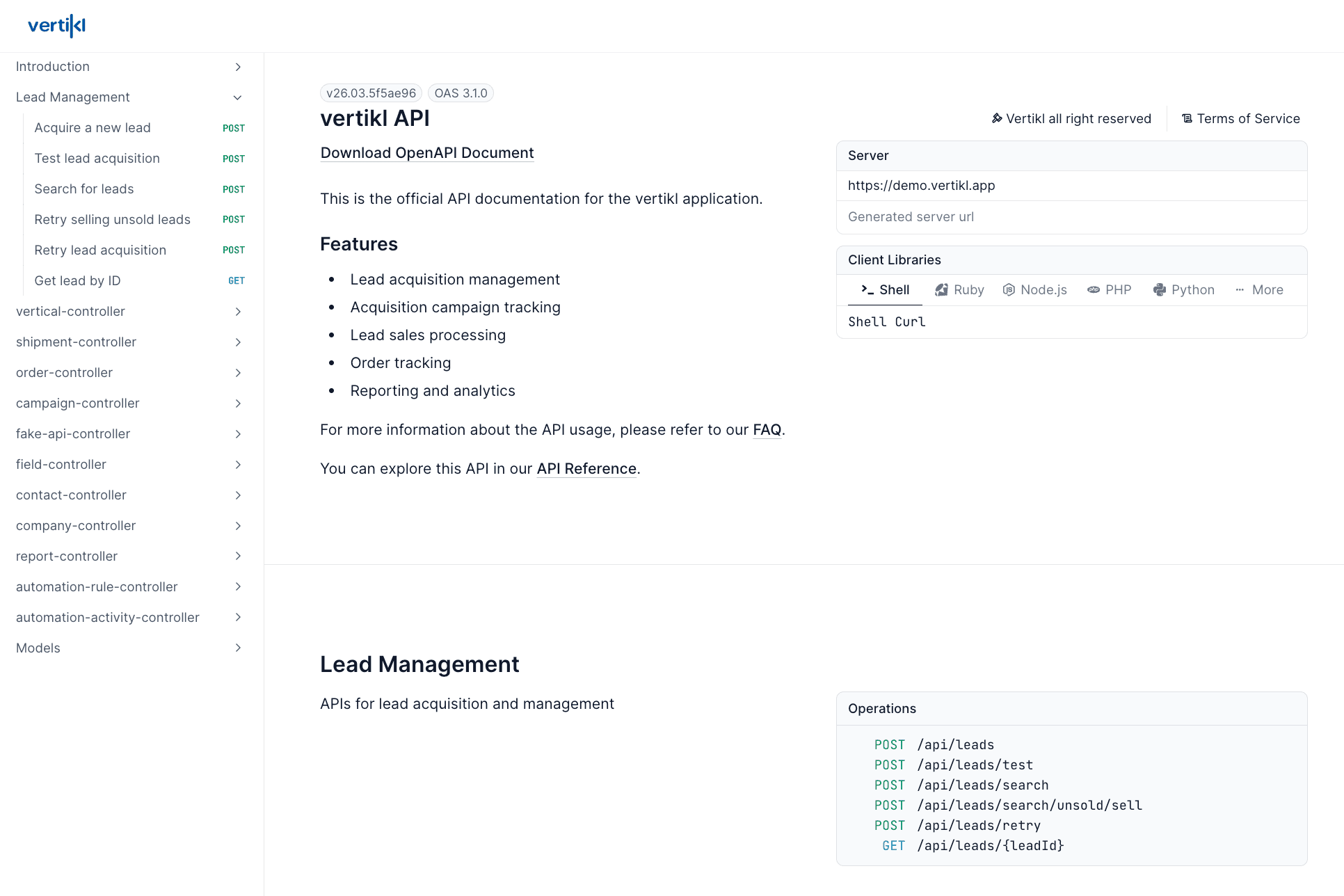Switch to the Ruby tab
This screenshot has height=896, width=1344.
[959, 289]
